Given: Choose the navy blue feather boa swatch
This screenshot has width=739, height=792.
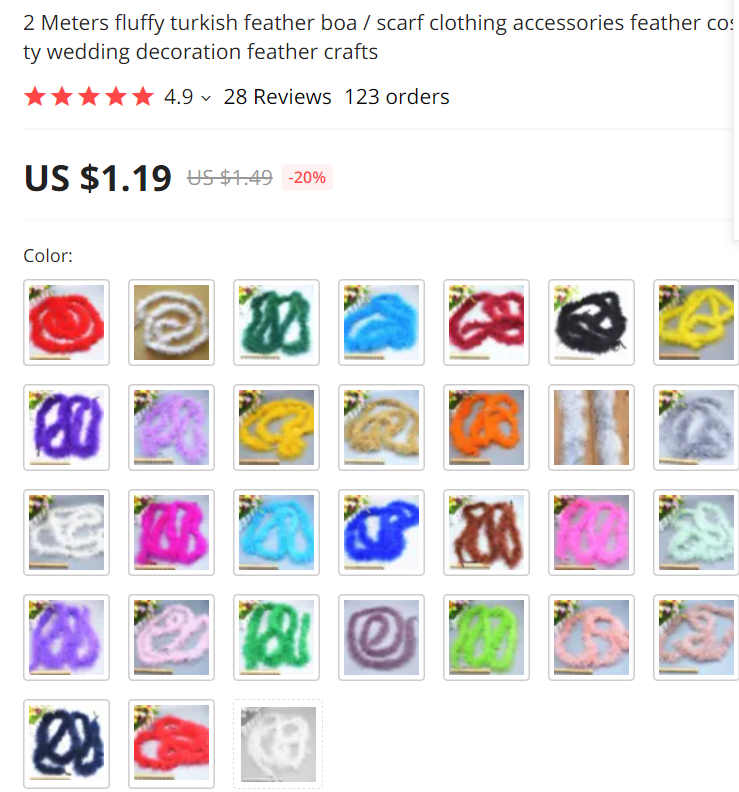Looking at the screenshot, I should (66, 742).
